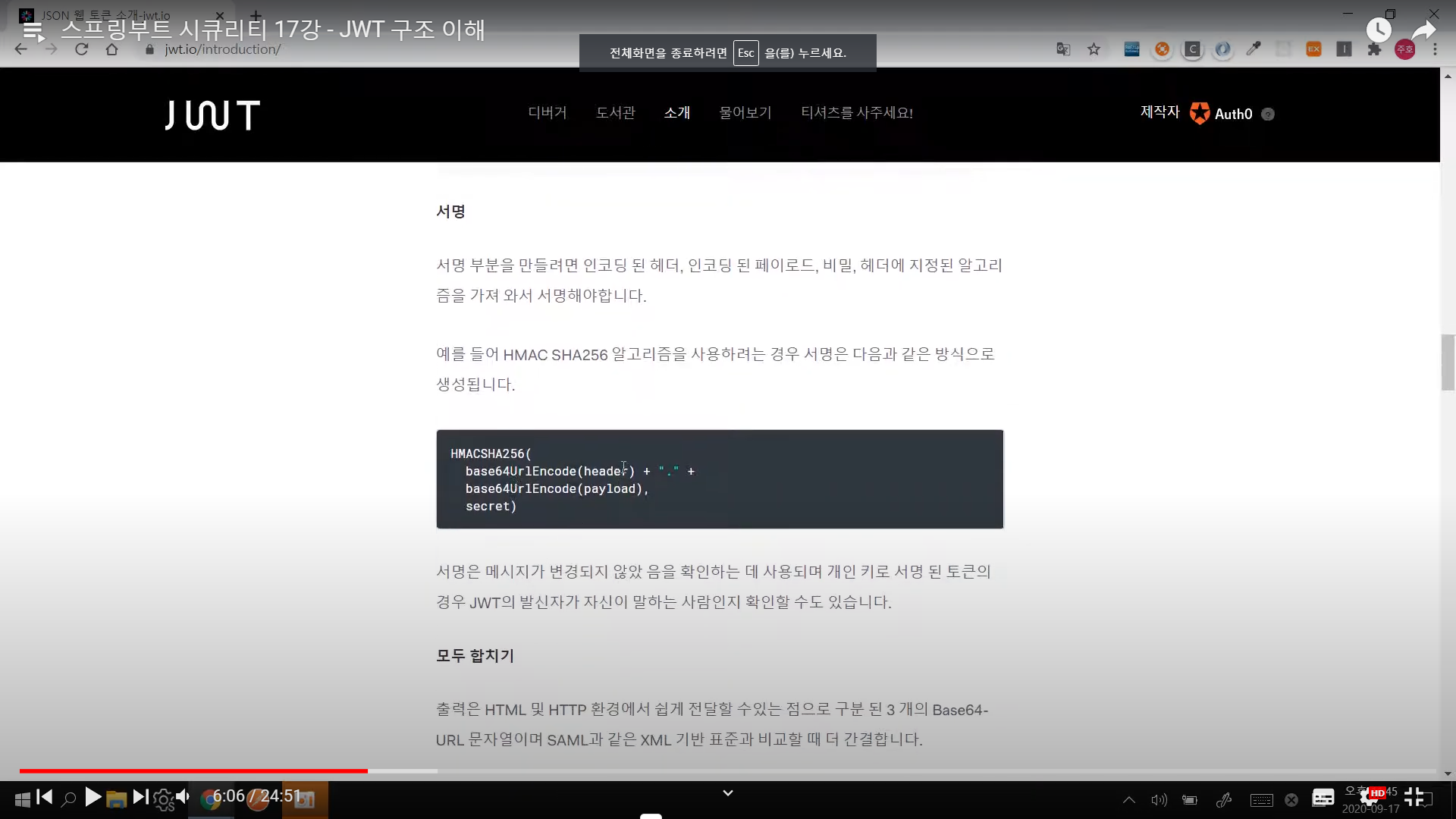Expand the chevron below the player
The image size is (1456, 819).
click(x=727, y=793)
